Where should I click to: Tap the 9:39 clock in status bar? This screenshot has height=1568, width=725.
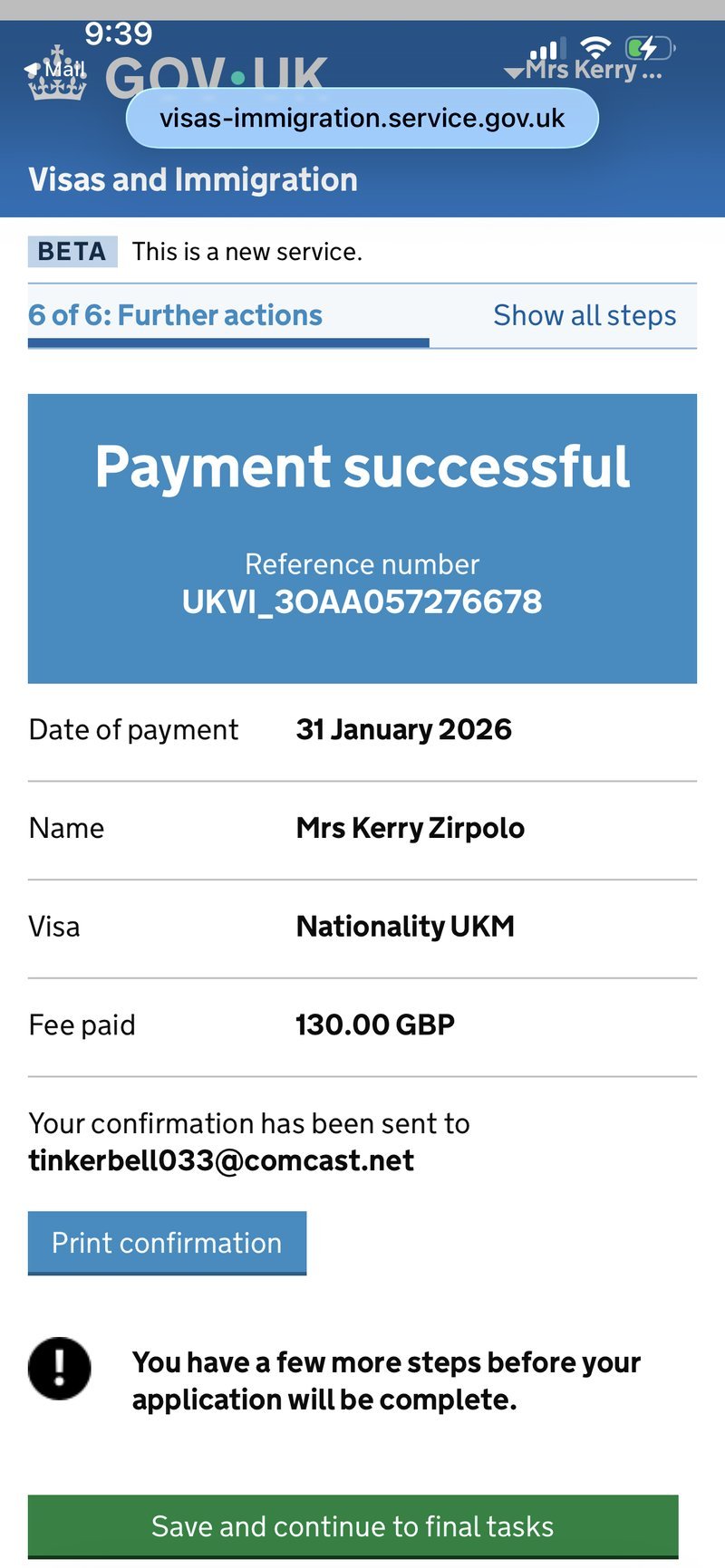(x=119, y=34)
